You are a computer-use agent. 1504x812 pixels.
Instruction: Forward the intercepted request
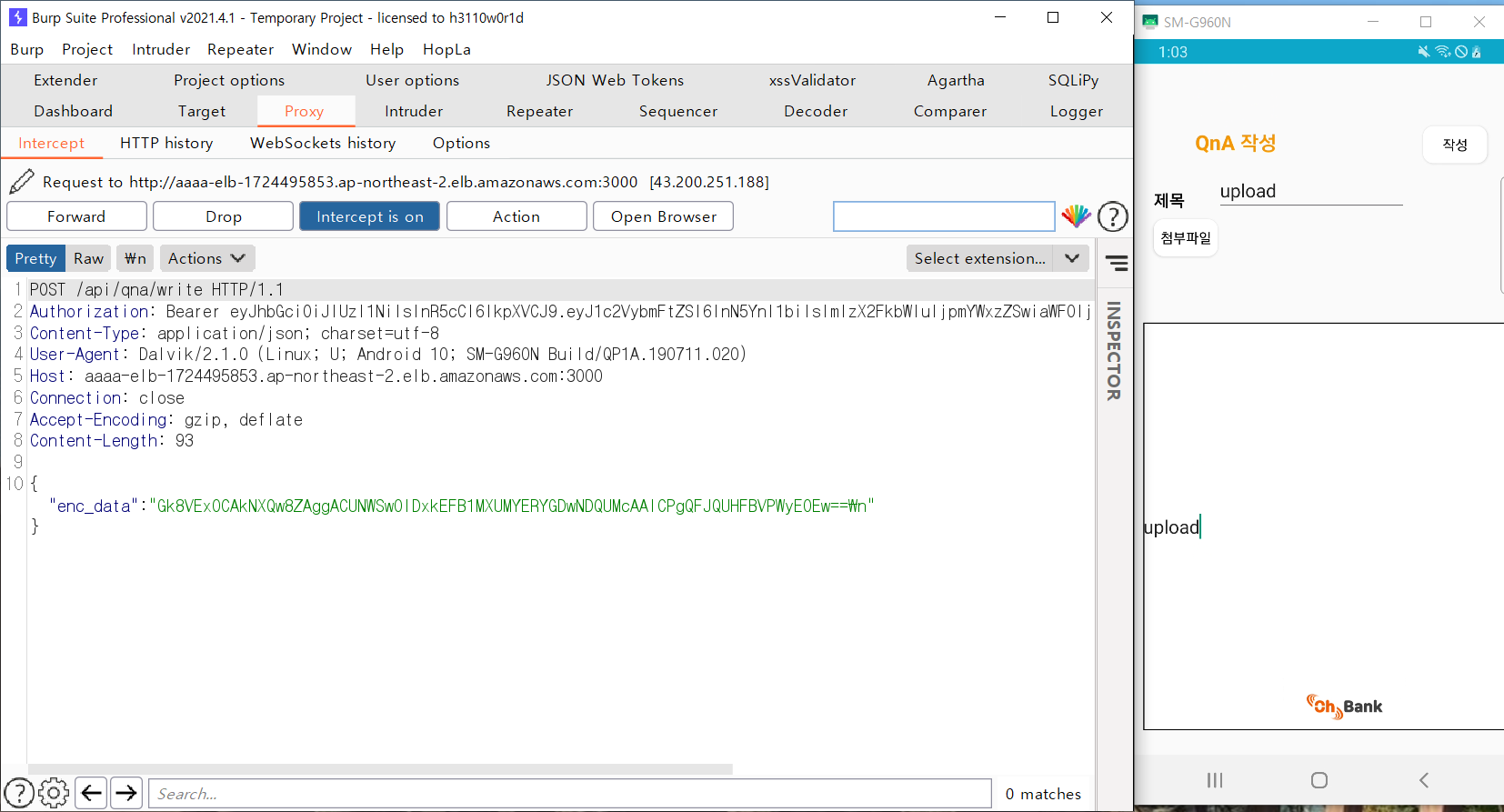(x=76, y=216)
